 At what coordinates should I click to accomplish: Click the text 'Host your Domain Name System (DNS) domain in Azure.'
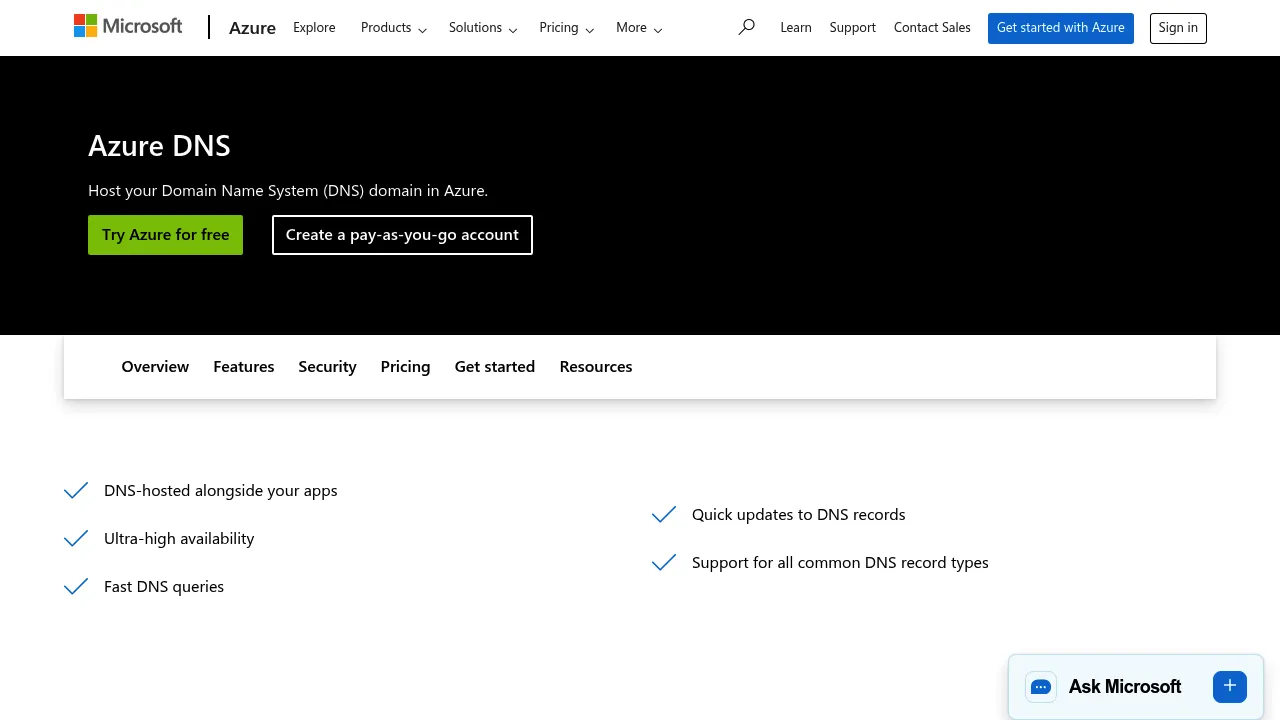pos(288,191)
